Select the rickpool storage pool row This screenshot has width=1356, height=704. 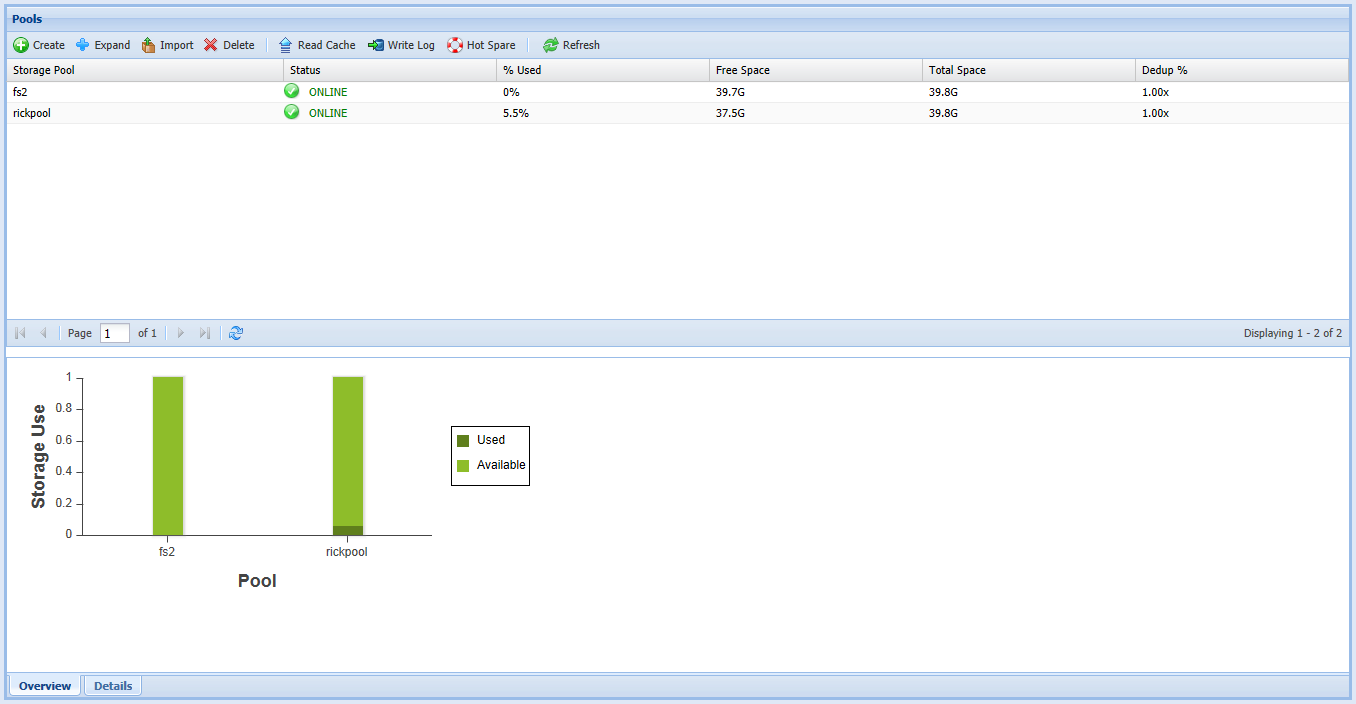(x=677, y=113)
